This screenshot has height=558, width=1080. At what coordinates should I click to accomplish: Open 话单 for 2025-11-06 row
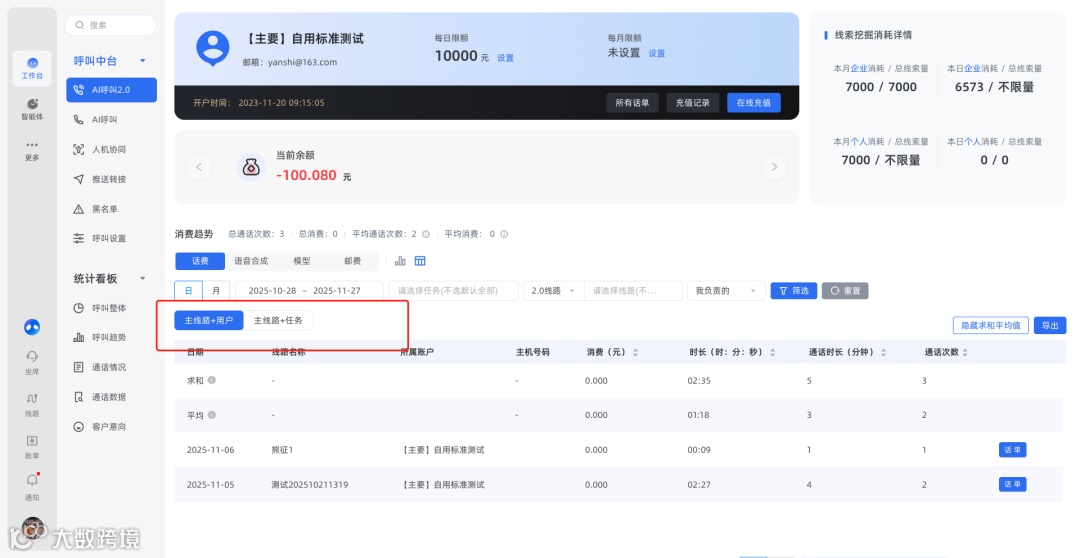(1012, 450)
